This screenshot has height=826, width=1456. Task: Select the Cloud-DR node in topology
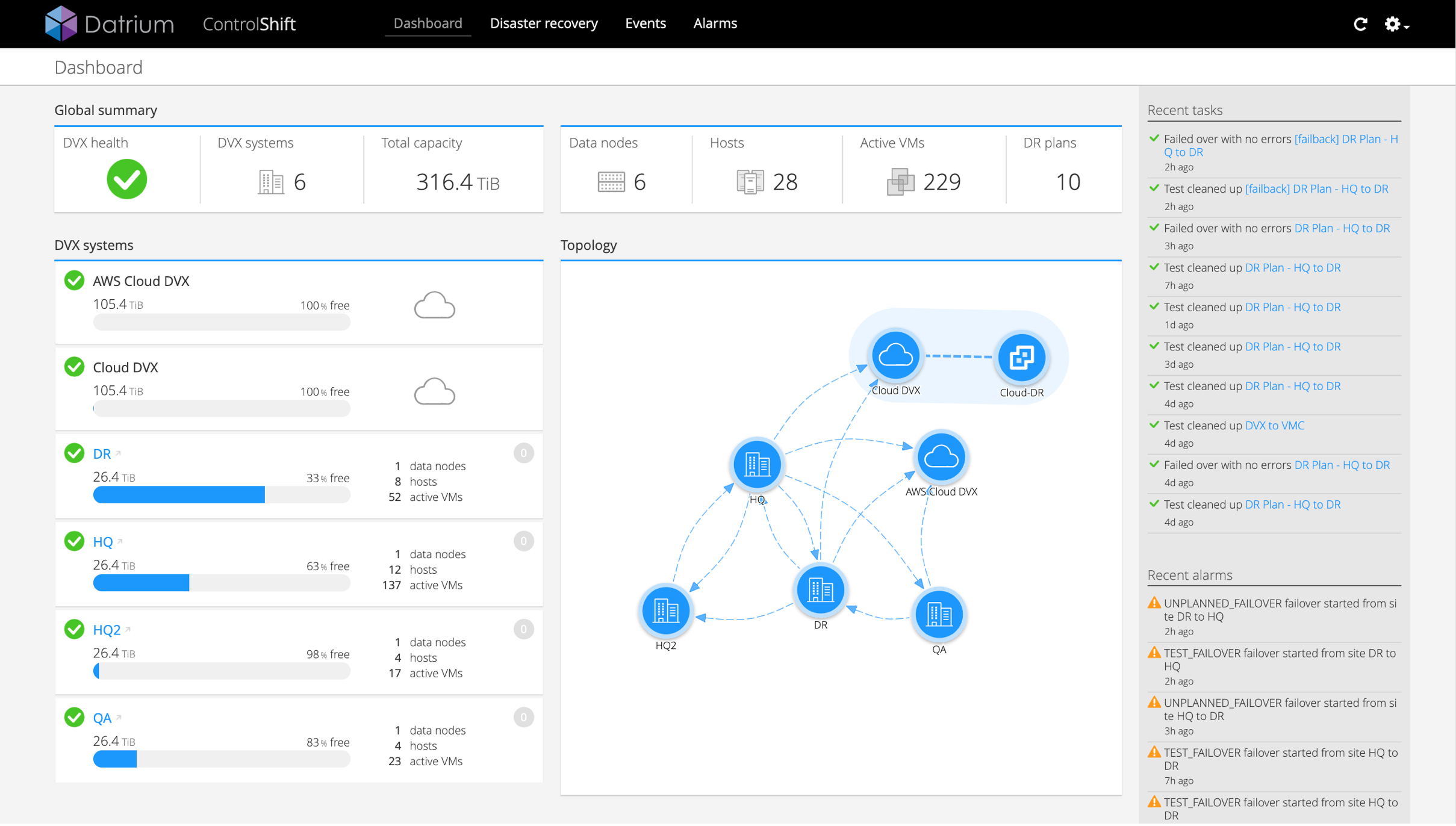(1021, 358)
